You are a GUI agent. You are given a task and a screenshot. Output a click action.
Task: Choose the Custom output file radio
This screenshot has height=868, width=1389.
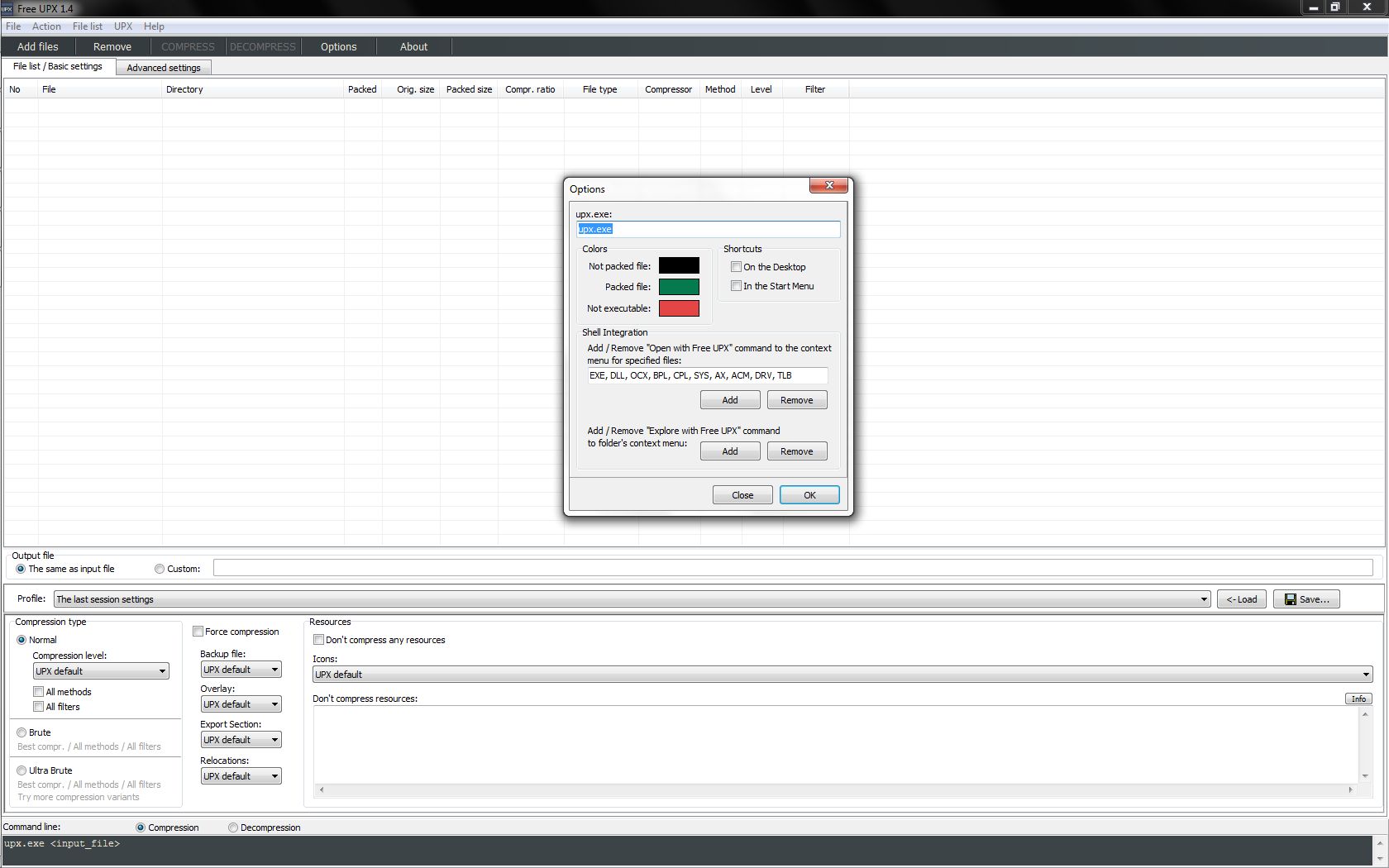pyautogui.click(x=160, y=569)
